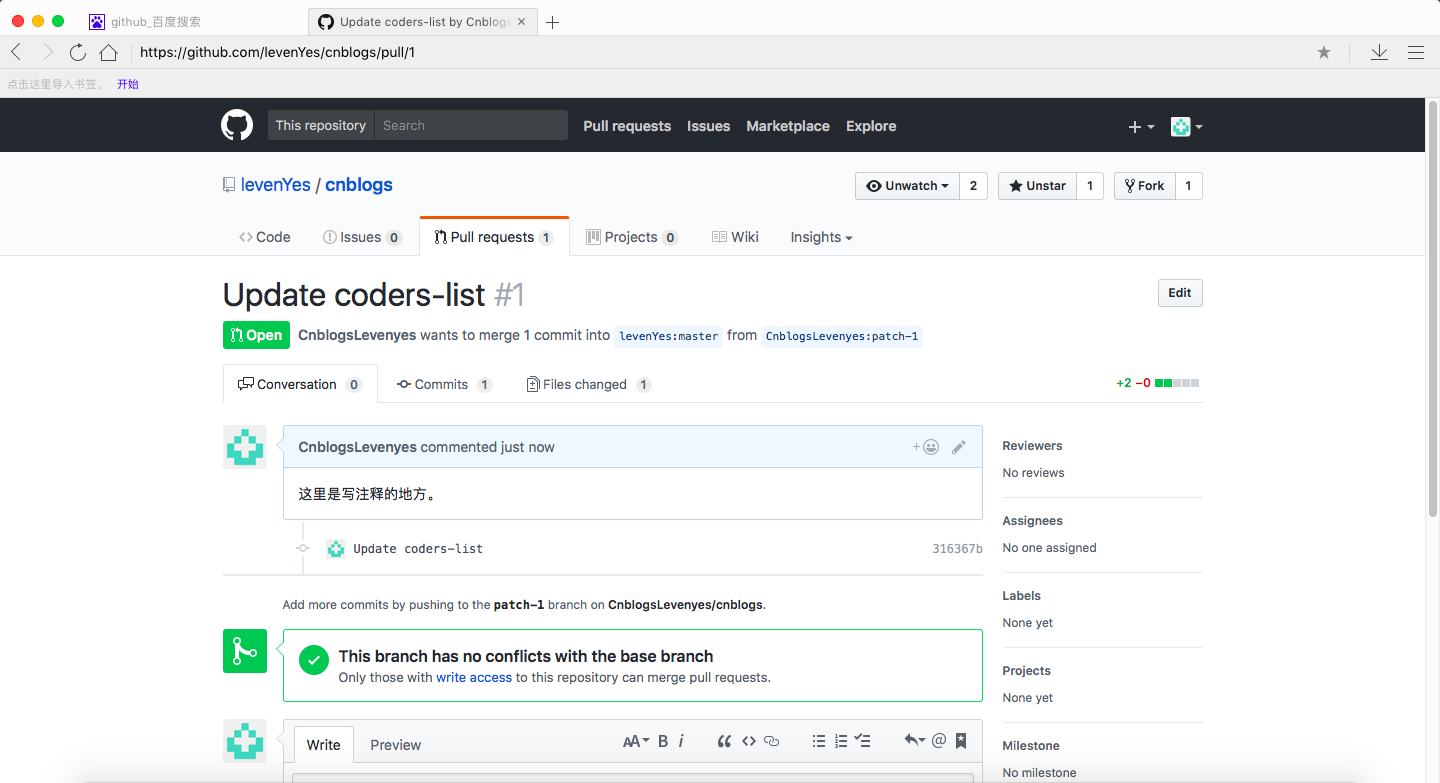The width and height of the screenshot is (1440, 783).
Task: Click the browser forward arrow
Action: pos(47,52)
